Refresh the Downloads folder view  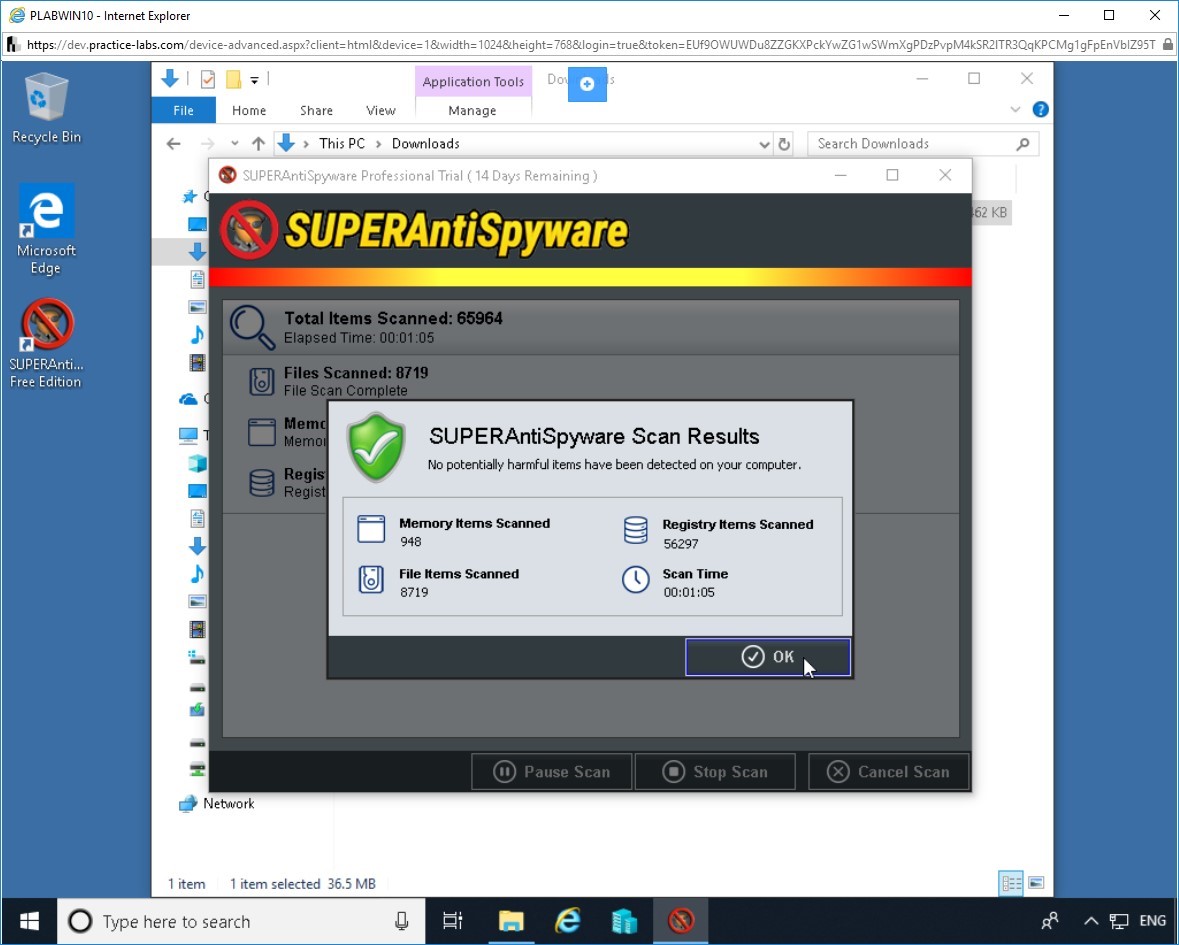[784, 144]
